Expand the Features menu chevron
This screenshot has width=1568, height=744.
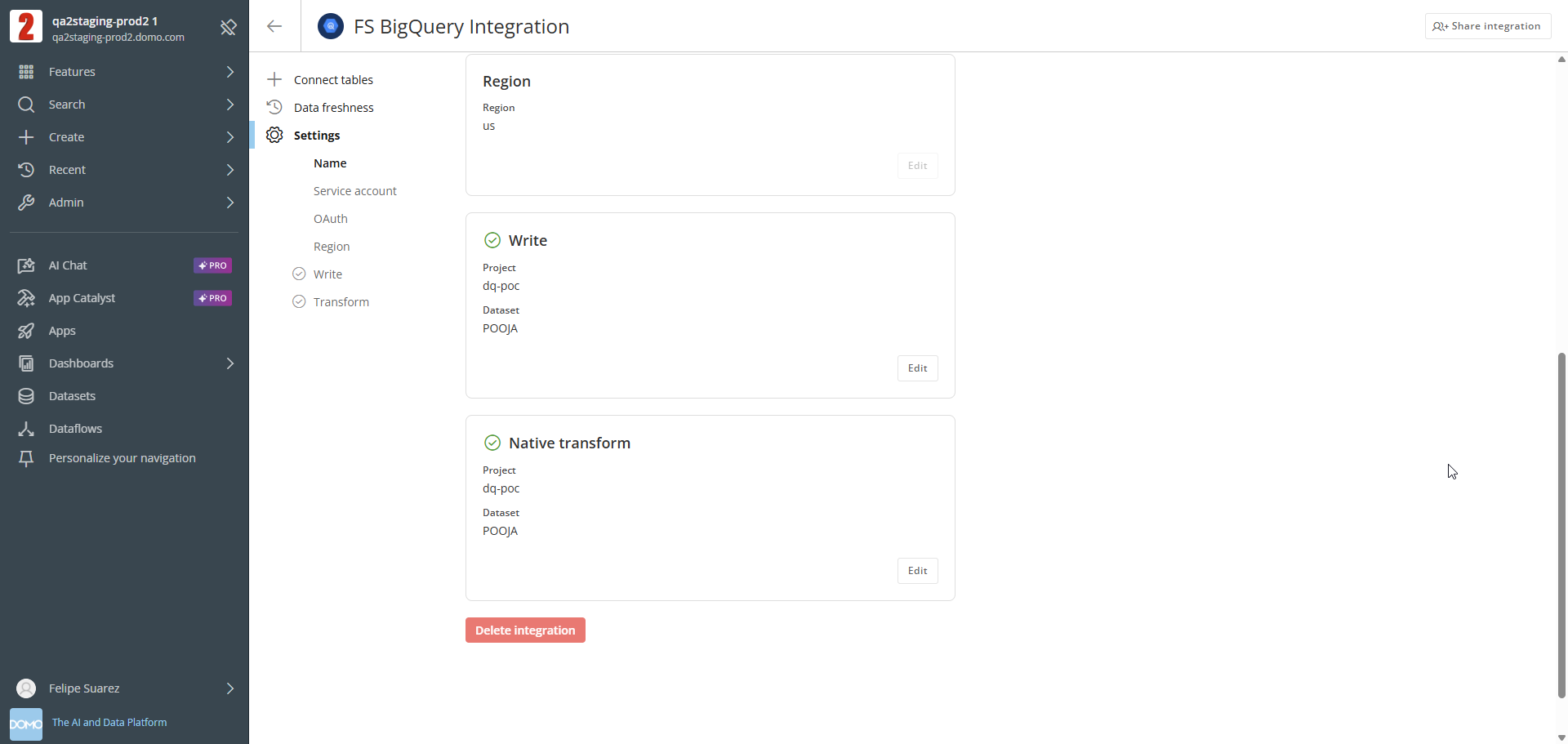tap(230, 72)
